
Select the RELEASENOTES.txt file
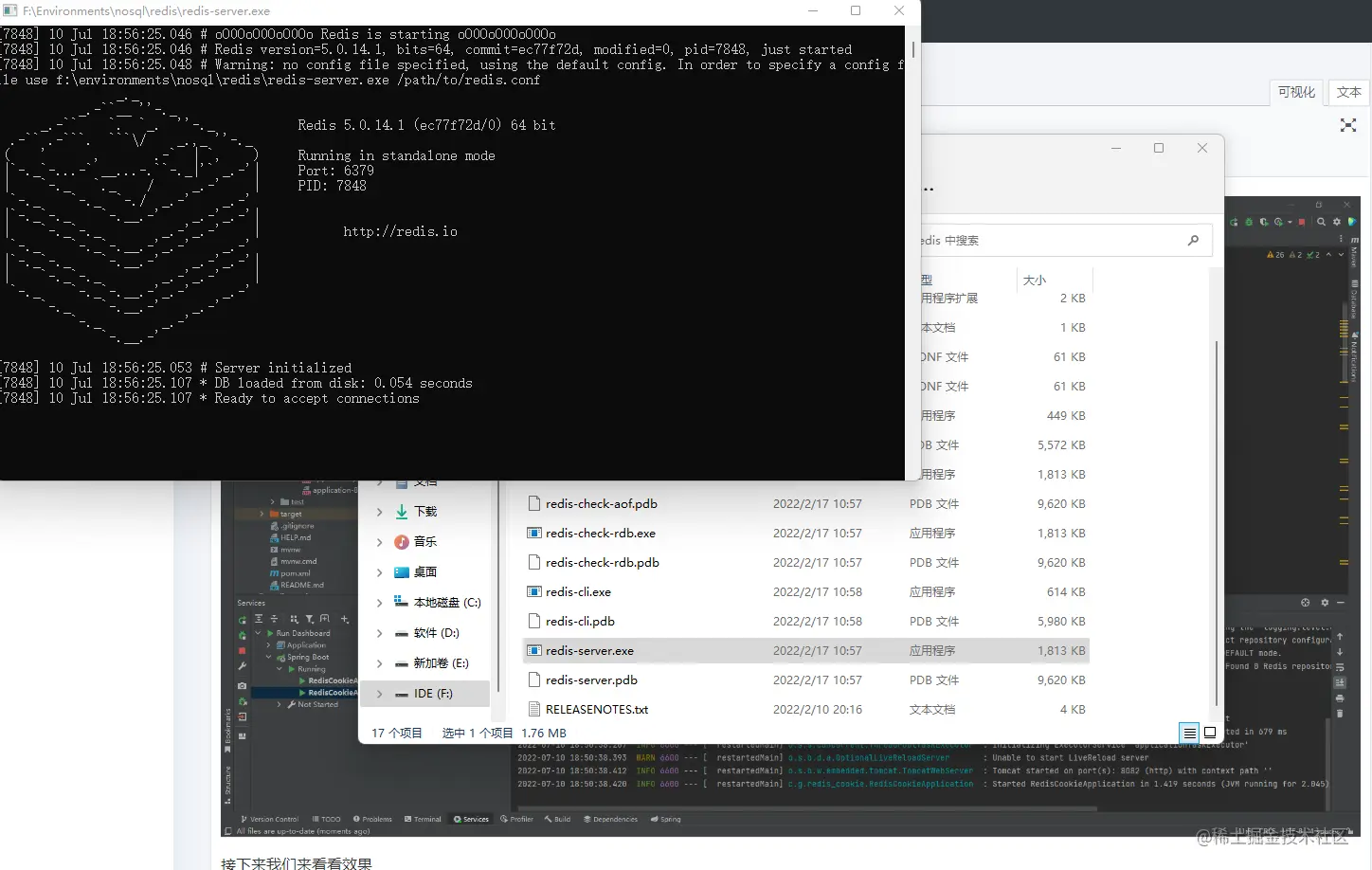pyautogui.click(x=595, y=709)
